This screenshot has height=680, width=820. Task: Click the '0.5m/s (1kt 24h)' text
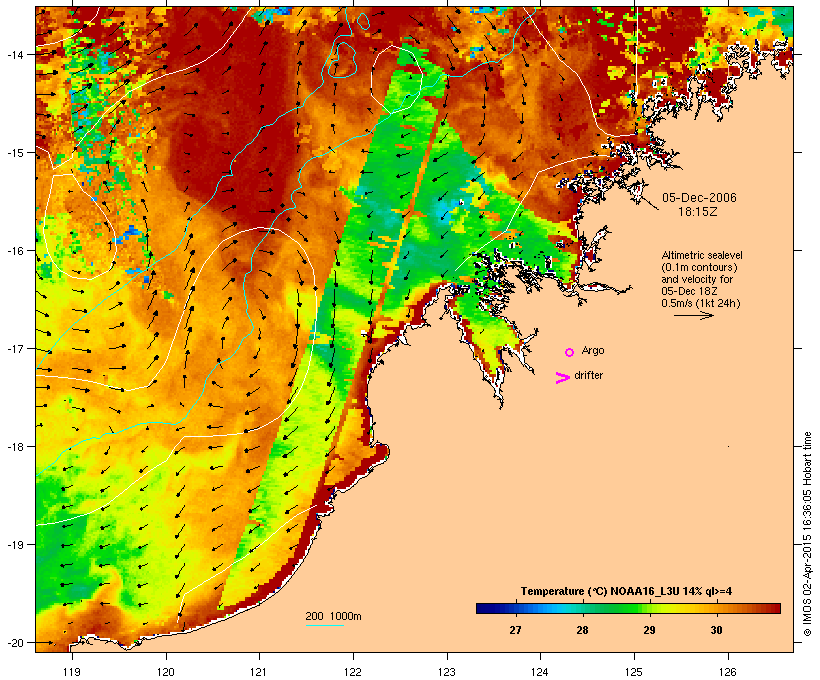click(701, 303)
